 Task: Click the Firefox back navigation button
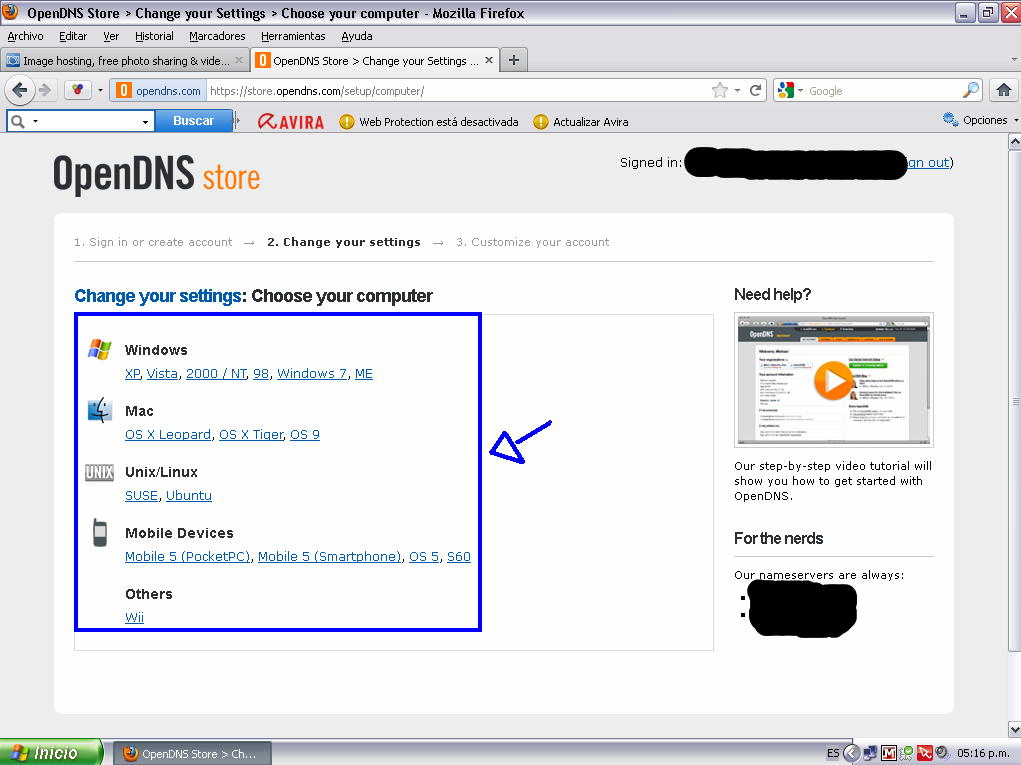pyautogui.click(x=20, y=90)
